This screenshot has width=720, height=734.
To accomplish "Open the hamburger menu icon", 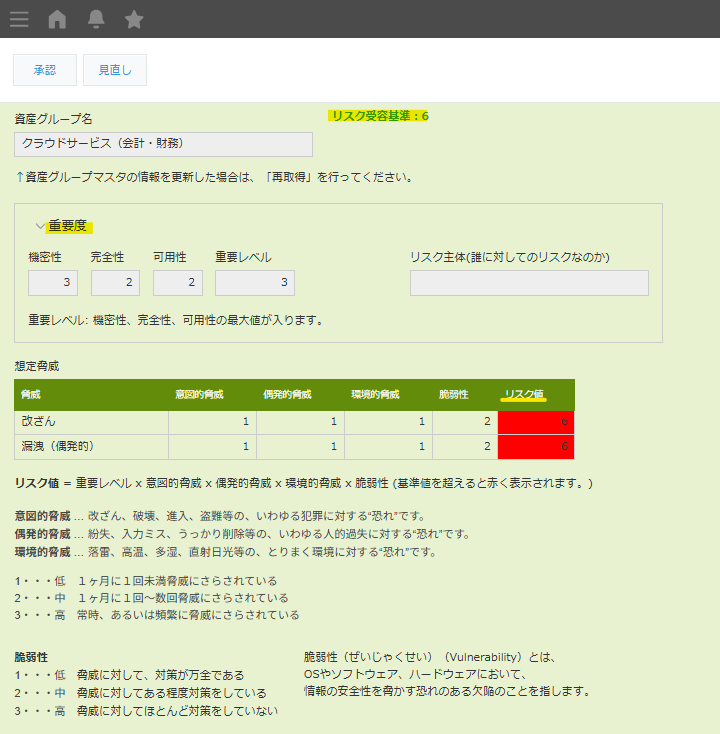I will tap(19, 19).
